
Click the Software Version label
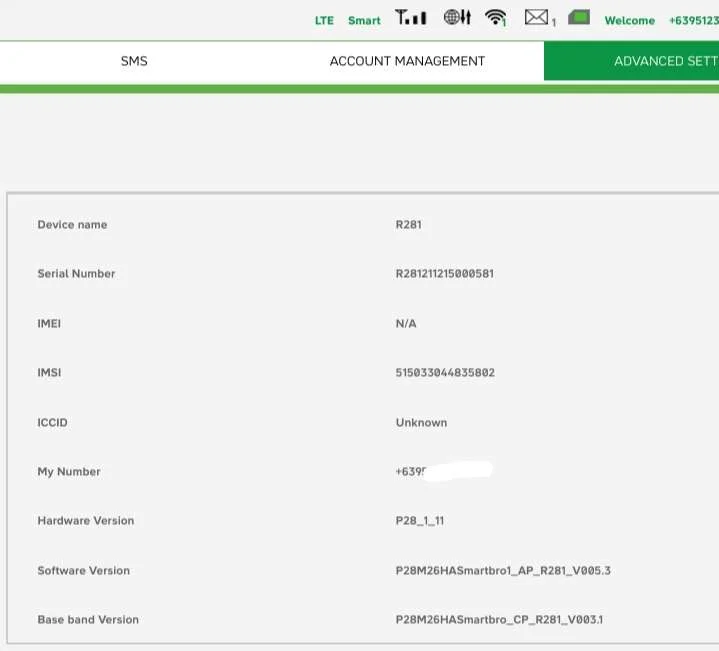click(x=83, y=571)
